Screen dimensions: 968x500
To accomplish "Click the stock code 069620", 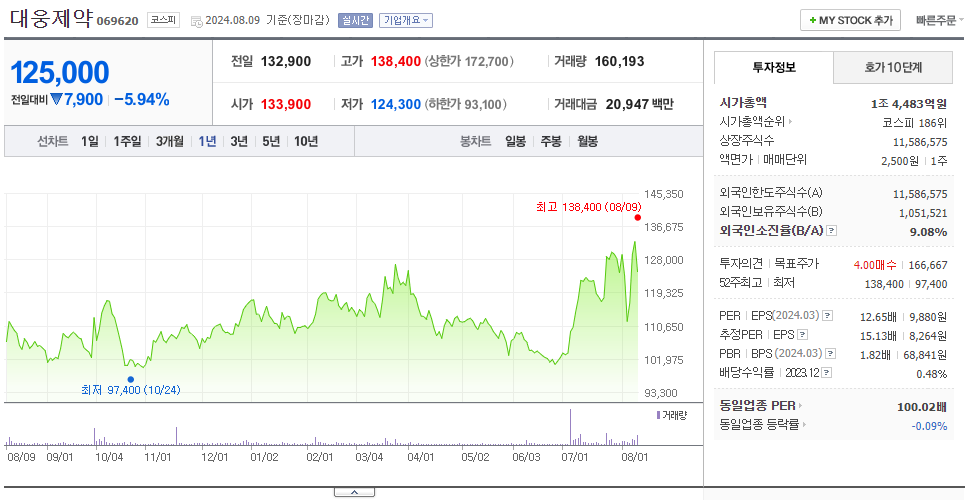I will click(117, 22).
